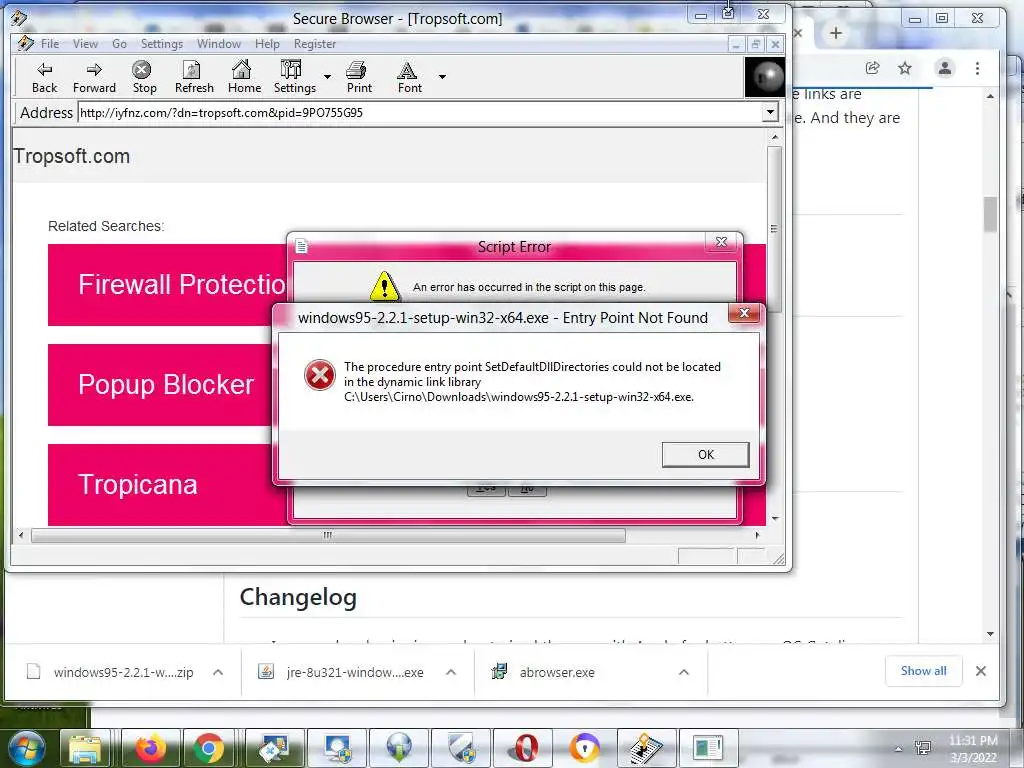Image resolution: width=1024 pixels, height=768 pixels.
Task: Click the Tropsoft.com page heading
Action: coord(72,156)
